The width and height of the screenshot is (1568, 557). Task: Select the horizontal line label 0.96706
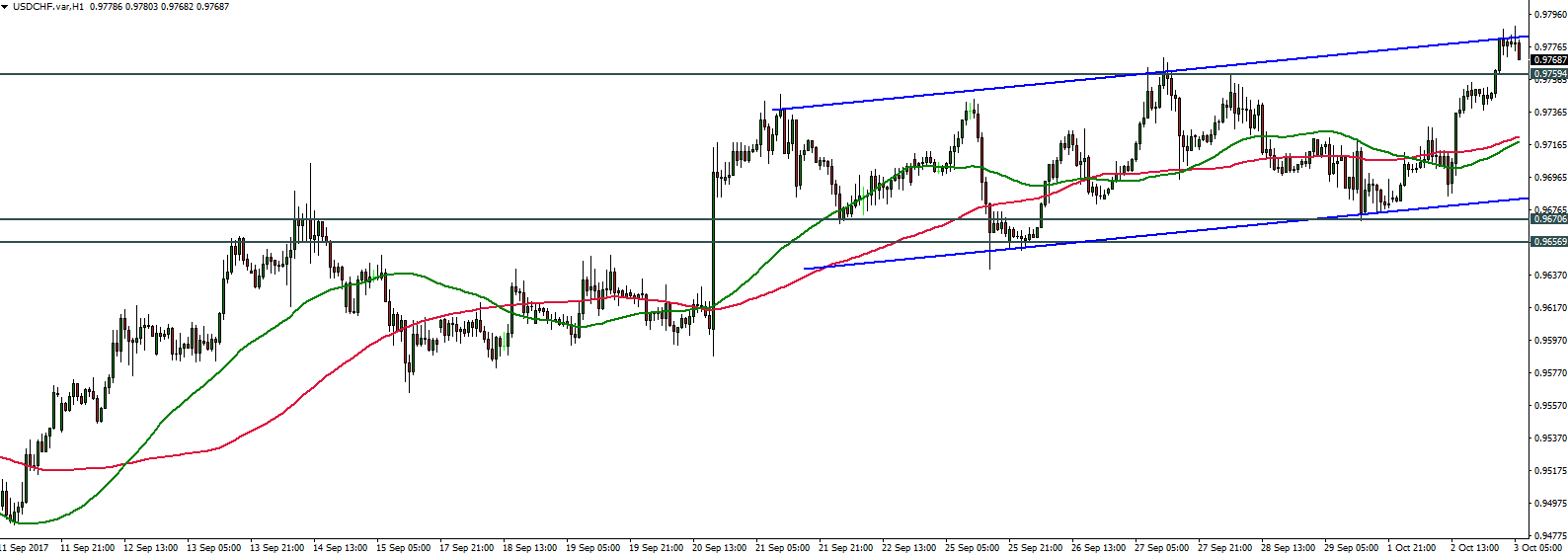(x=1549, y=219)
